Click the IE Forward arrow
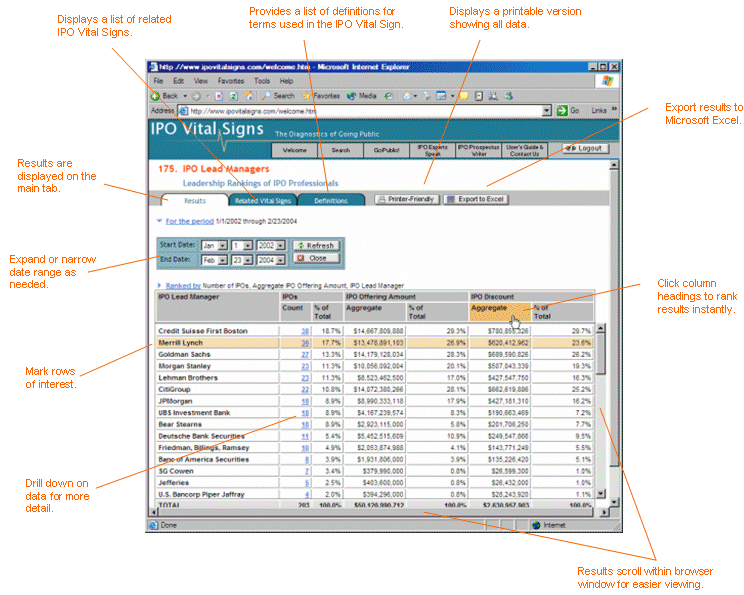 tap(196, 96)
